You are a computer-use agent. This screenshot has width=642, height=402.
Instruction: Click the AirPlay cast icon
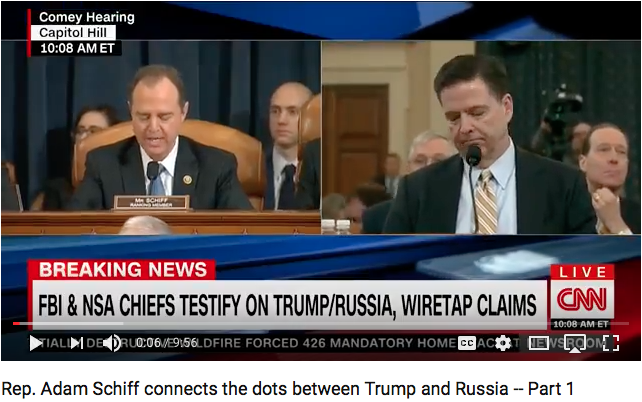[575, 343]
